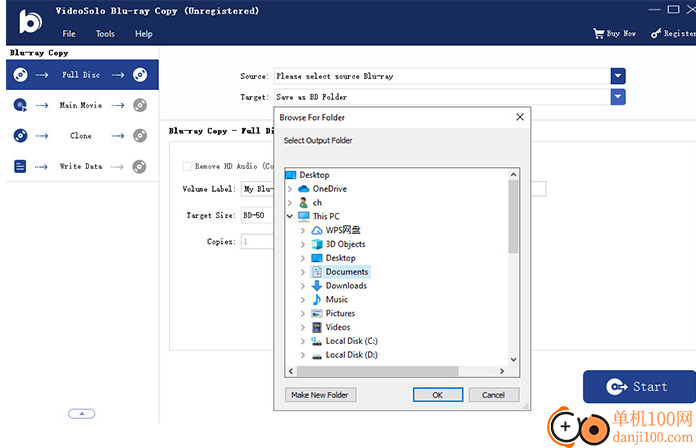This screenshot has height=448, width=696.
Task: Open the Tools menu
Action: (x=105, y=34)
